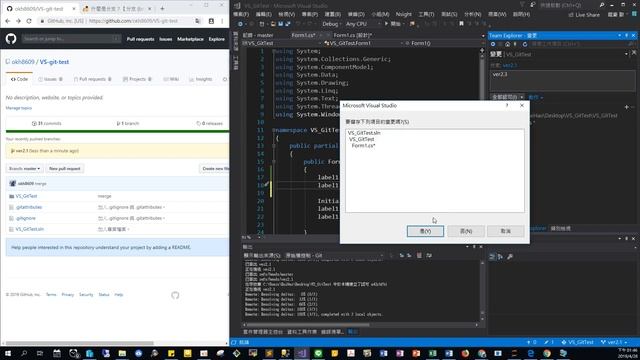Click the commit message box with ver2.3
The image size is (640, 360).
click(562, 80)
